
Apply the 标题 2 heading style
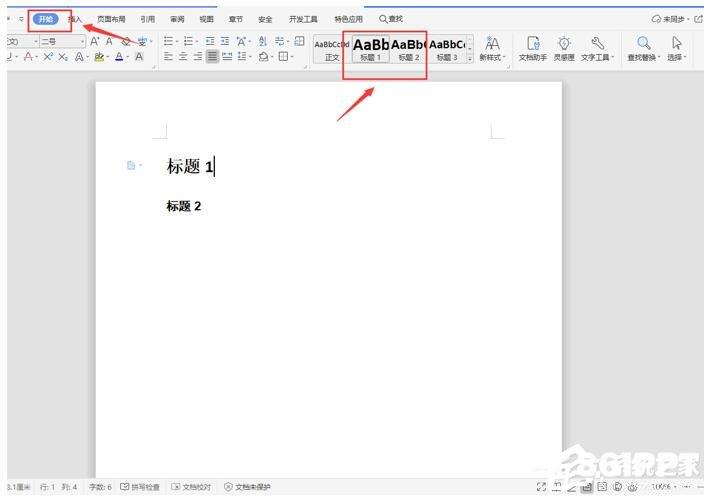click(409, 50)
